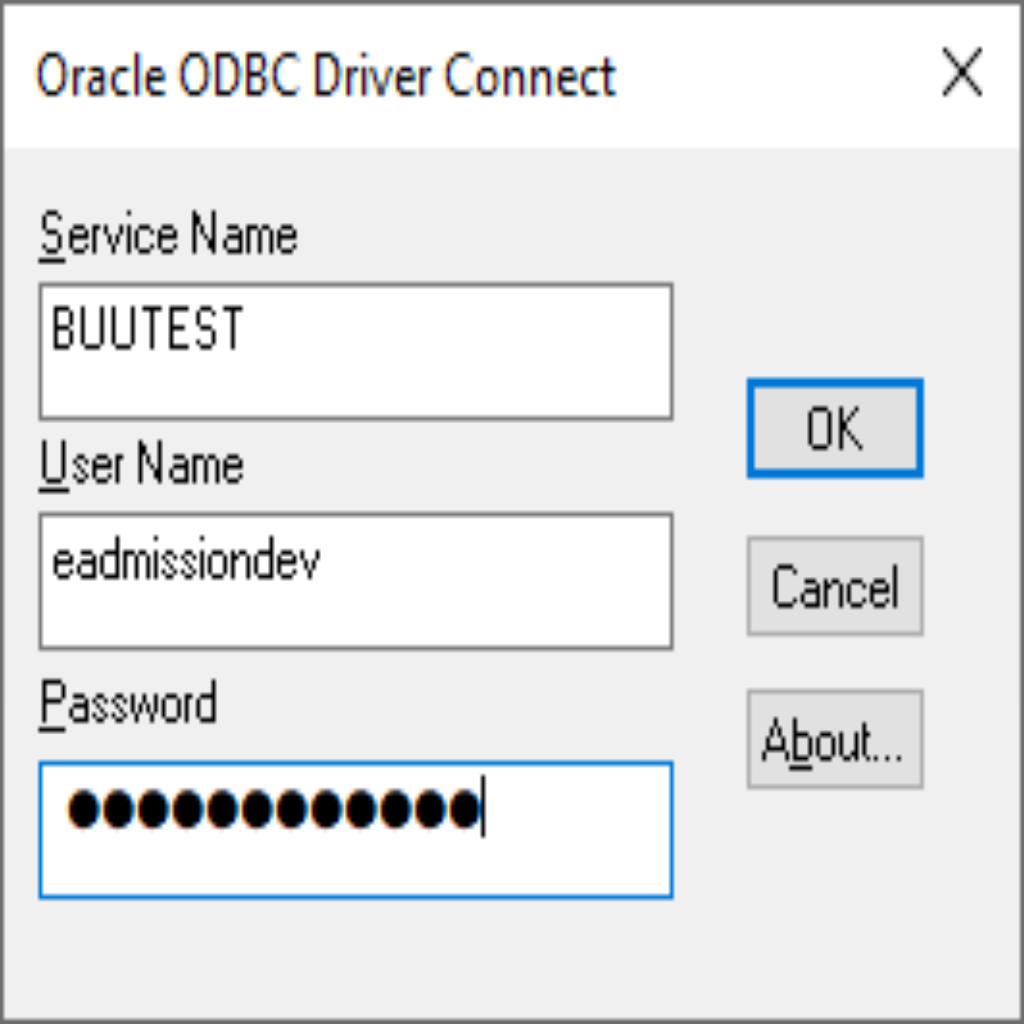Place cursor after the last password dot
This screenshot has height=1024, width=1024.
coord(483,809)
